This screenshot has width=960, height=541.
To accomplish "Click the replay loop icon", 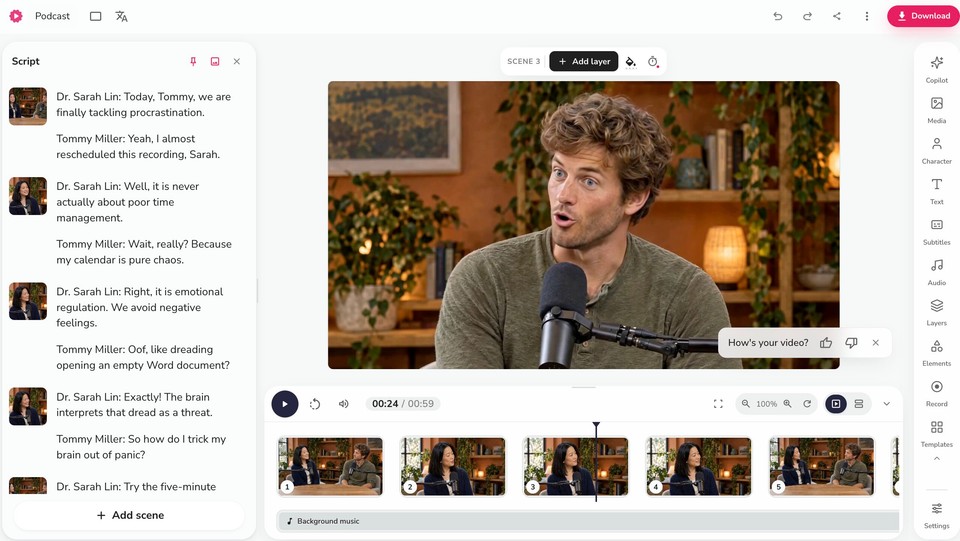I will (x=315, y=404).
